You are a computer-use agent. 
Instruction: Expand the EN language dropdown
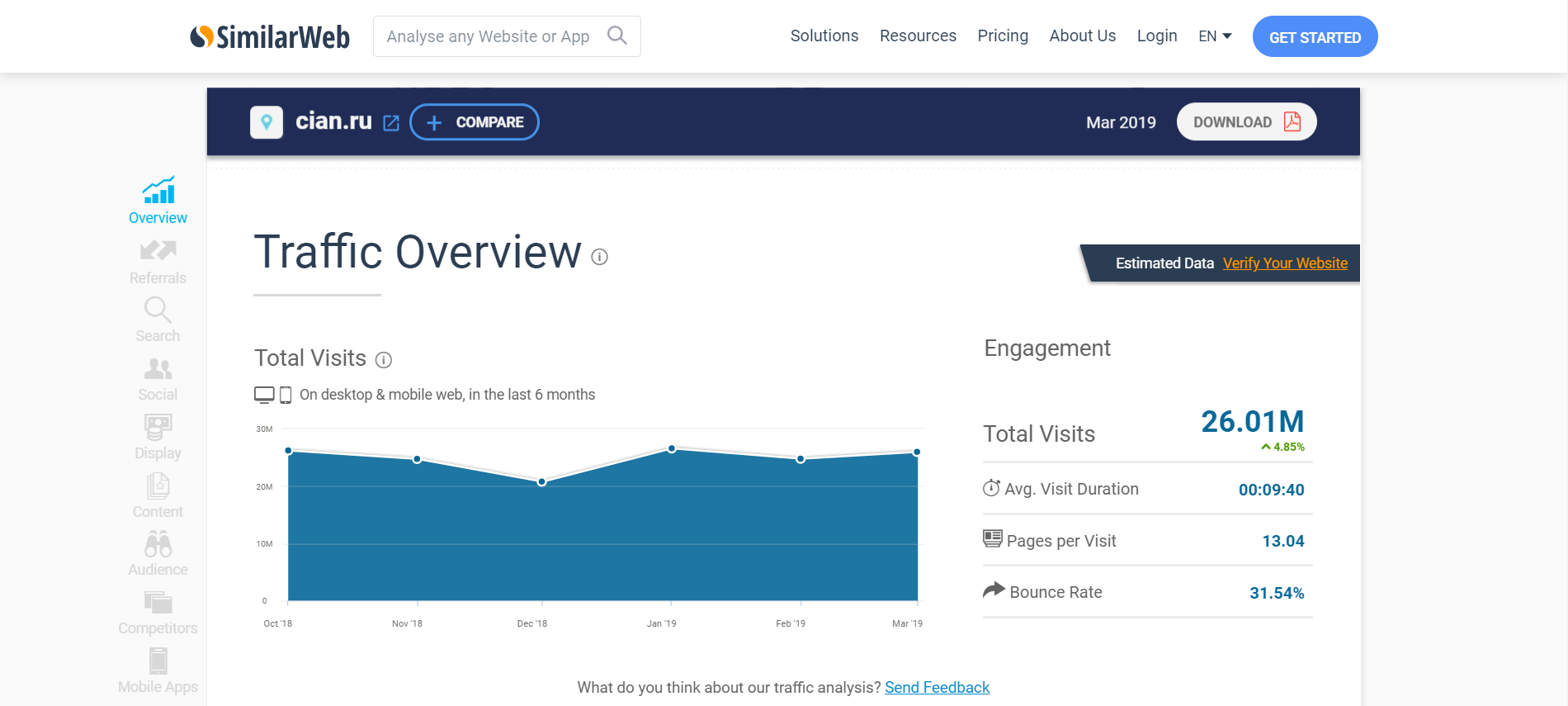[x=1215, y=36]
